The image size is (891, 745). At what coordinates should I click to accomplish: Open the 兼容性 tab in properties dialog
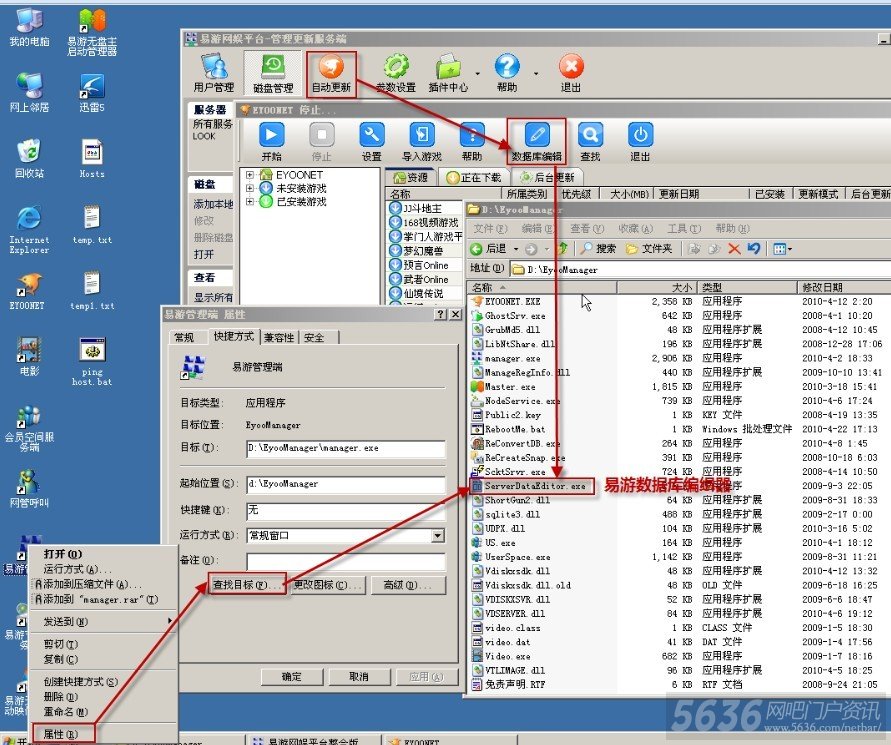(279, 338)
